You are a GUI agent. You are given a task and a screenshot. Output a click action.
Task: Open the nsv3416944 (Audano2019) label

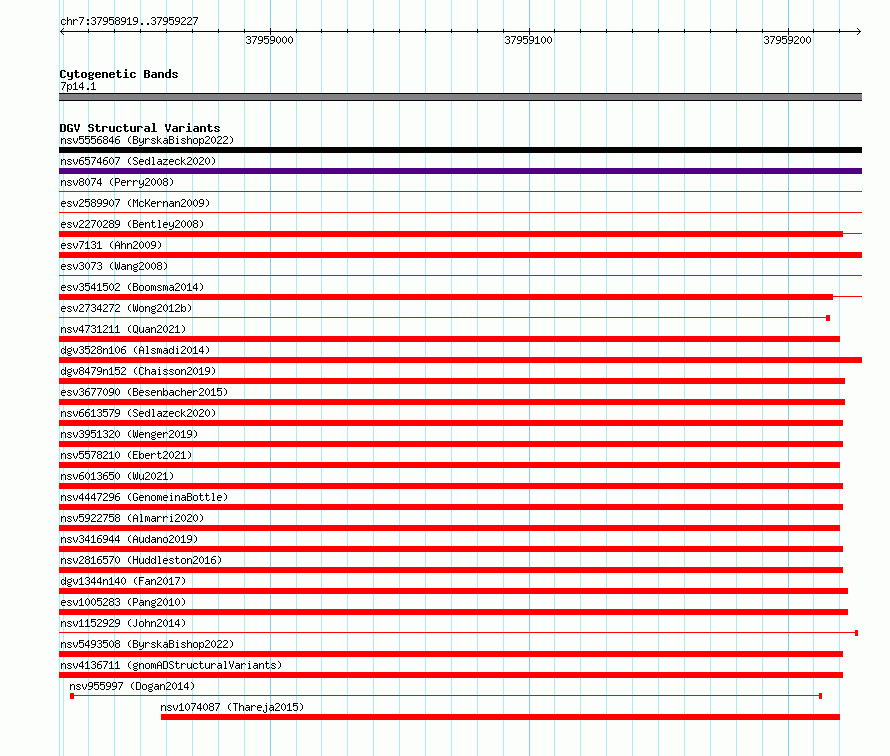129,539
